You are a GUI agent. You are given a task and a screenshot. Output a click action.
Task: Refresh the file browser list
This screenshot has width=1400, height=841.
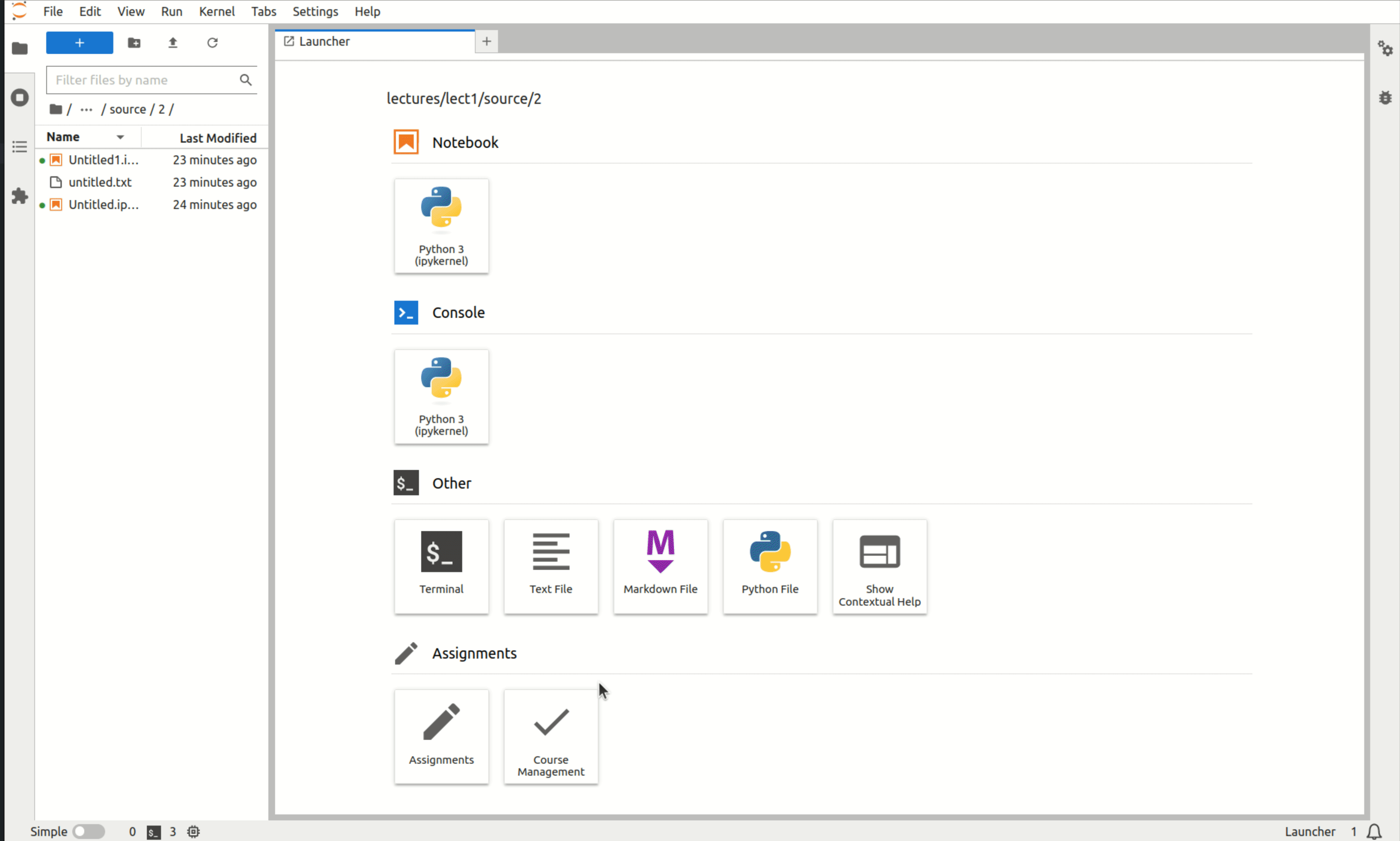coord(213,43)
